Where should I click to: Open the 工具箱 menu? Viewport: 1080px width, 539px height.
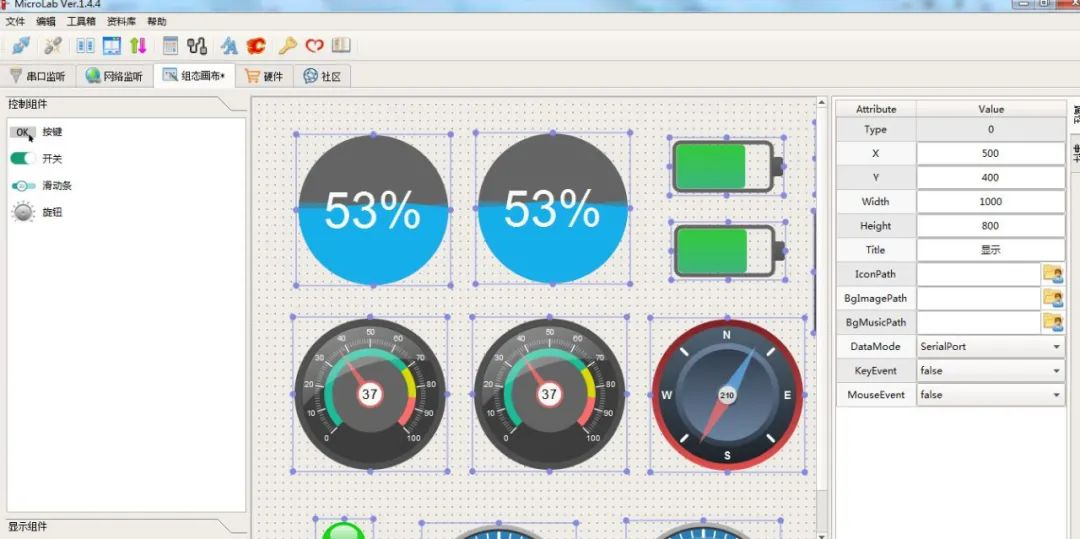click(x=81, y=21)
